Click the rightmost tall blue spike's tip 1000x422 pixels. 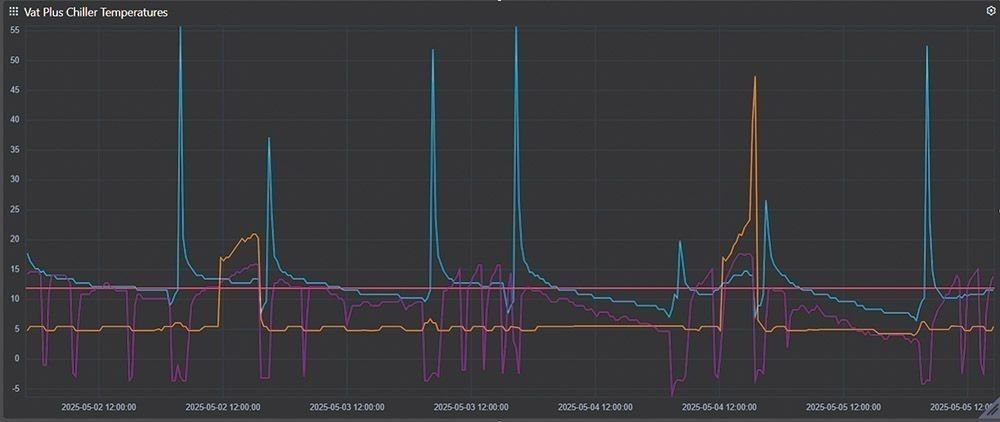click(927, 47)
